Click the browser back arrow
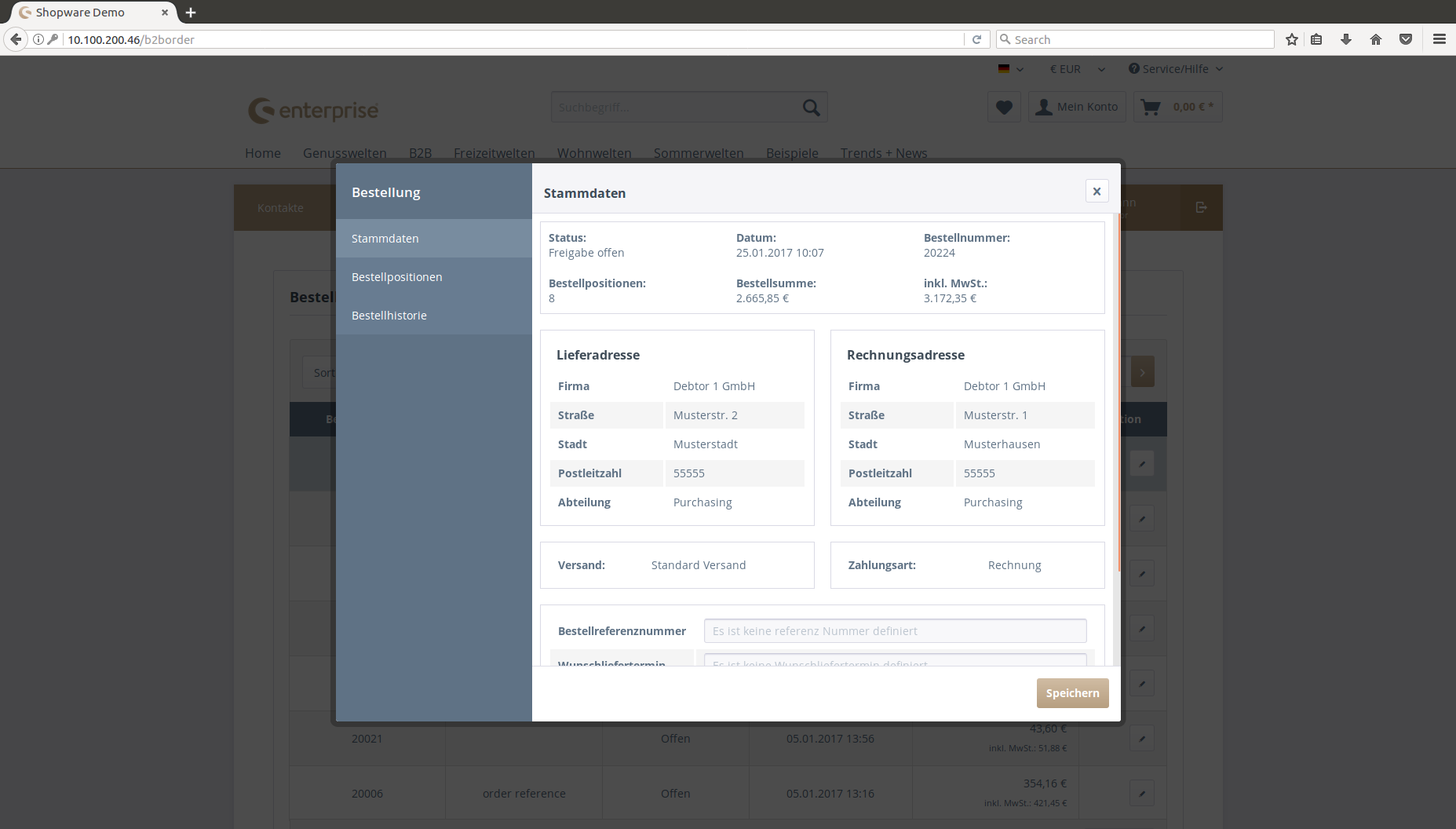The width and height of the screenshot is (1456, 829). (16, 39)
